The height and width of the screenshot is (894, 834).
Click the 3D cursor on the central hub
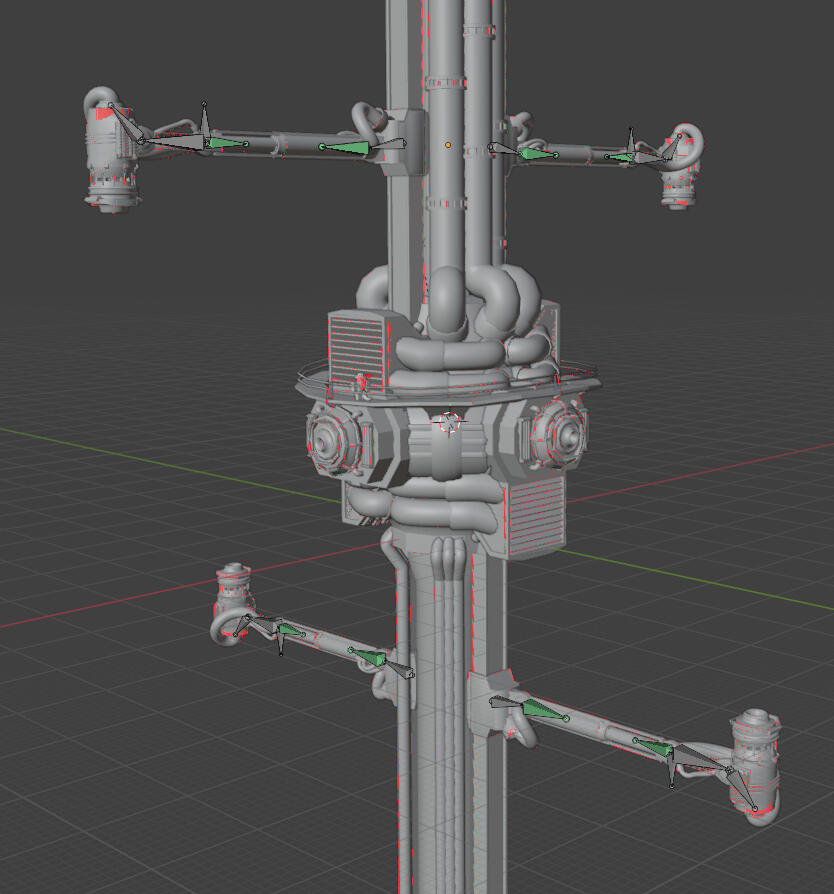[x=450, y=423]
